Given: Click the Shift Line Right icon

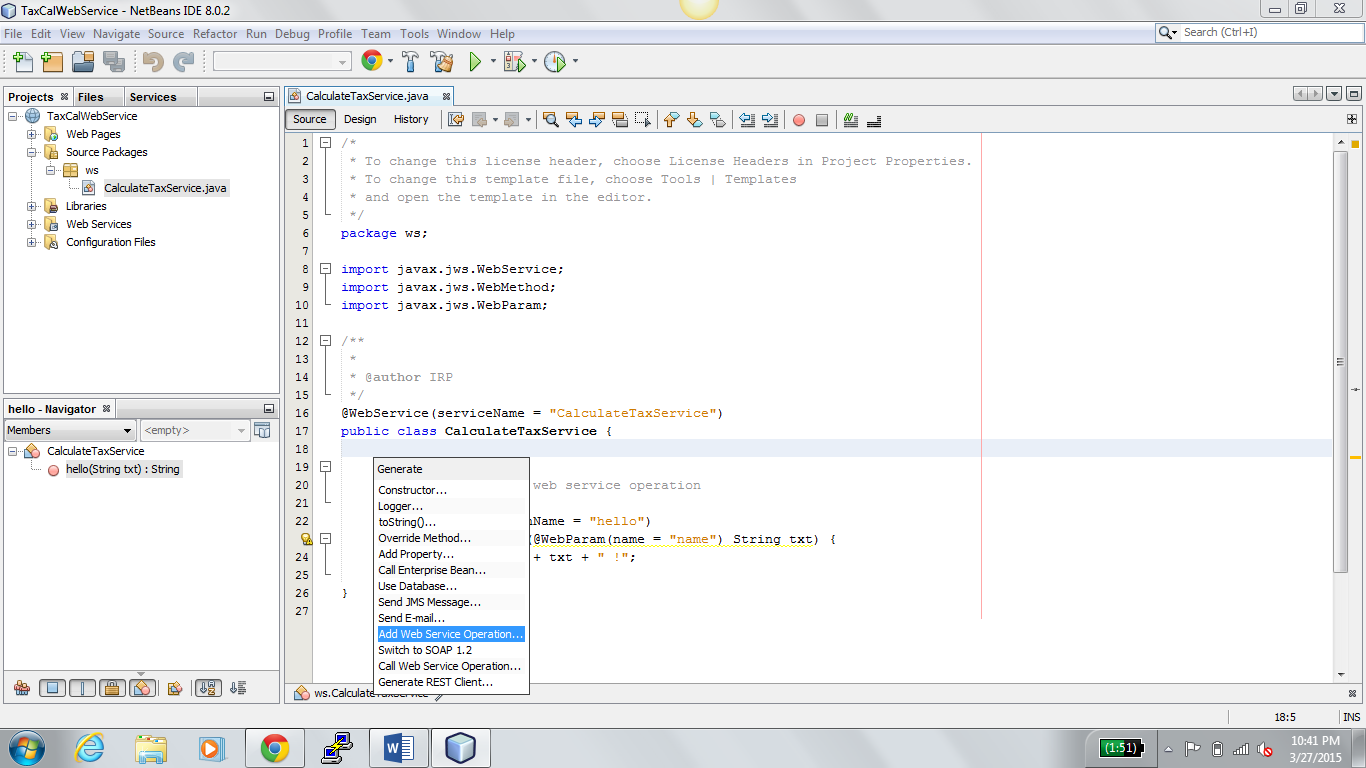Looking at the screenshot, I should click(770, 119).
